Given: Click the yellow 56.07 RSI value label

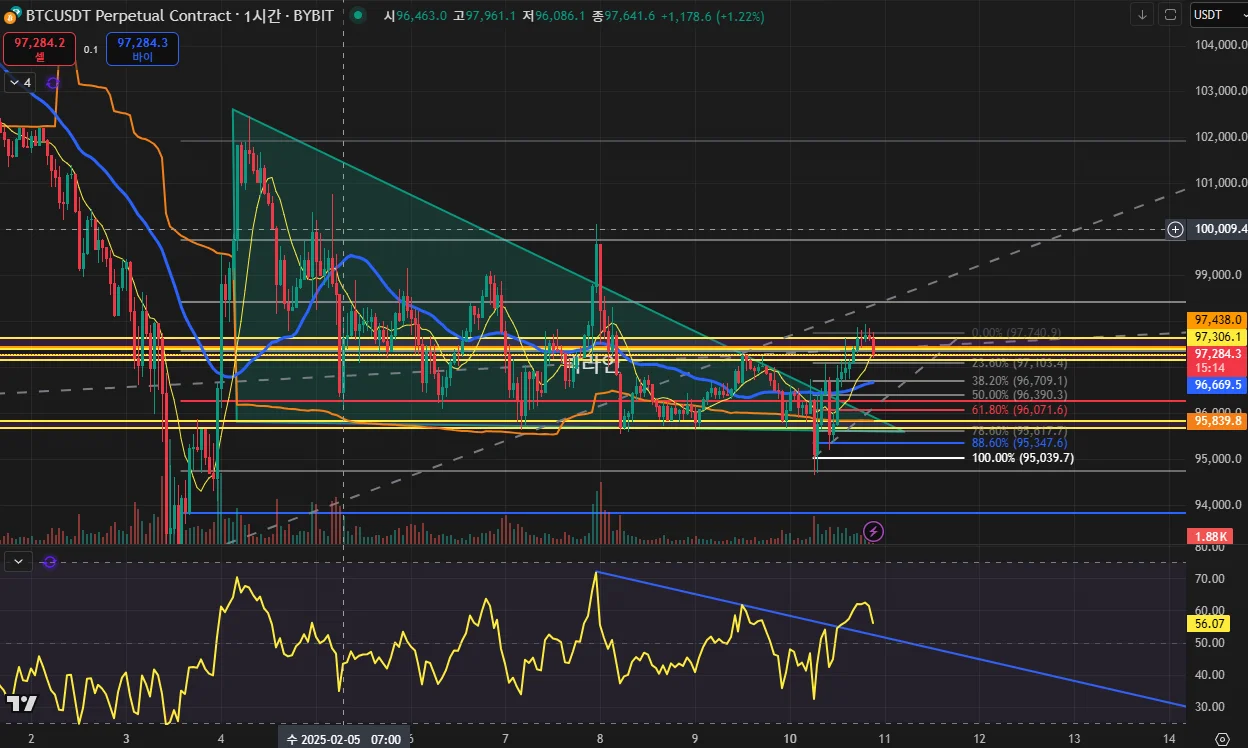Looking at the screenshot, I should [x=1207, y=623].
